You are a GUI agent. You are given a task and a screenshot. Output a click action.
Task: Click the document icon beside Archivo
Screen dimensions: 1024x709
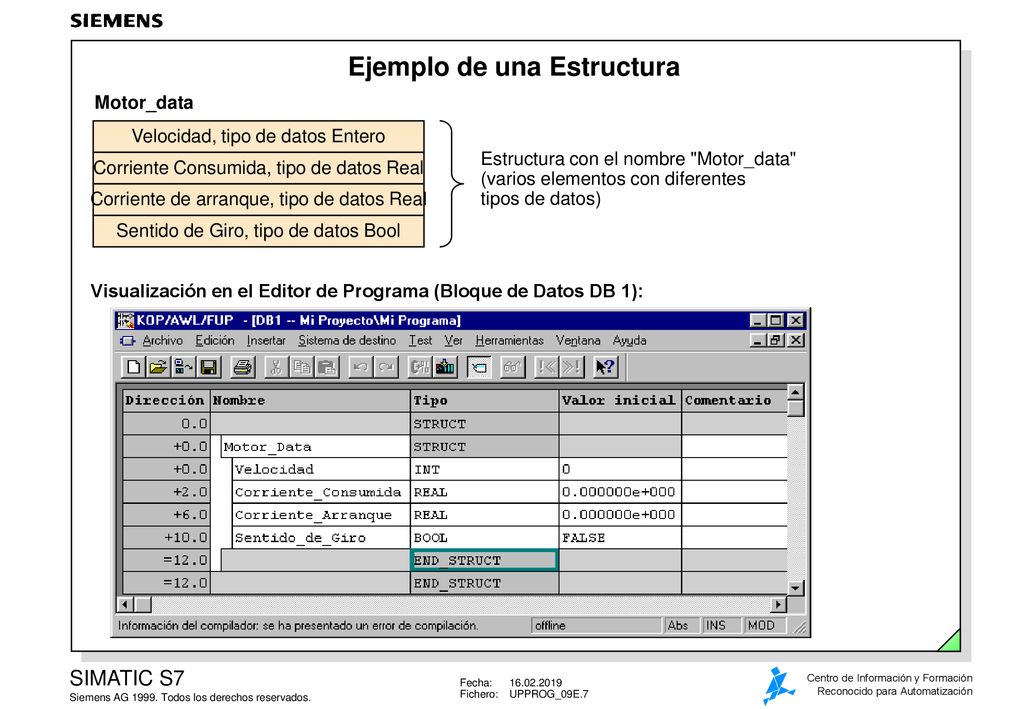tap(127, 341)
